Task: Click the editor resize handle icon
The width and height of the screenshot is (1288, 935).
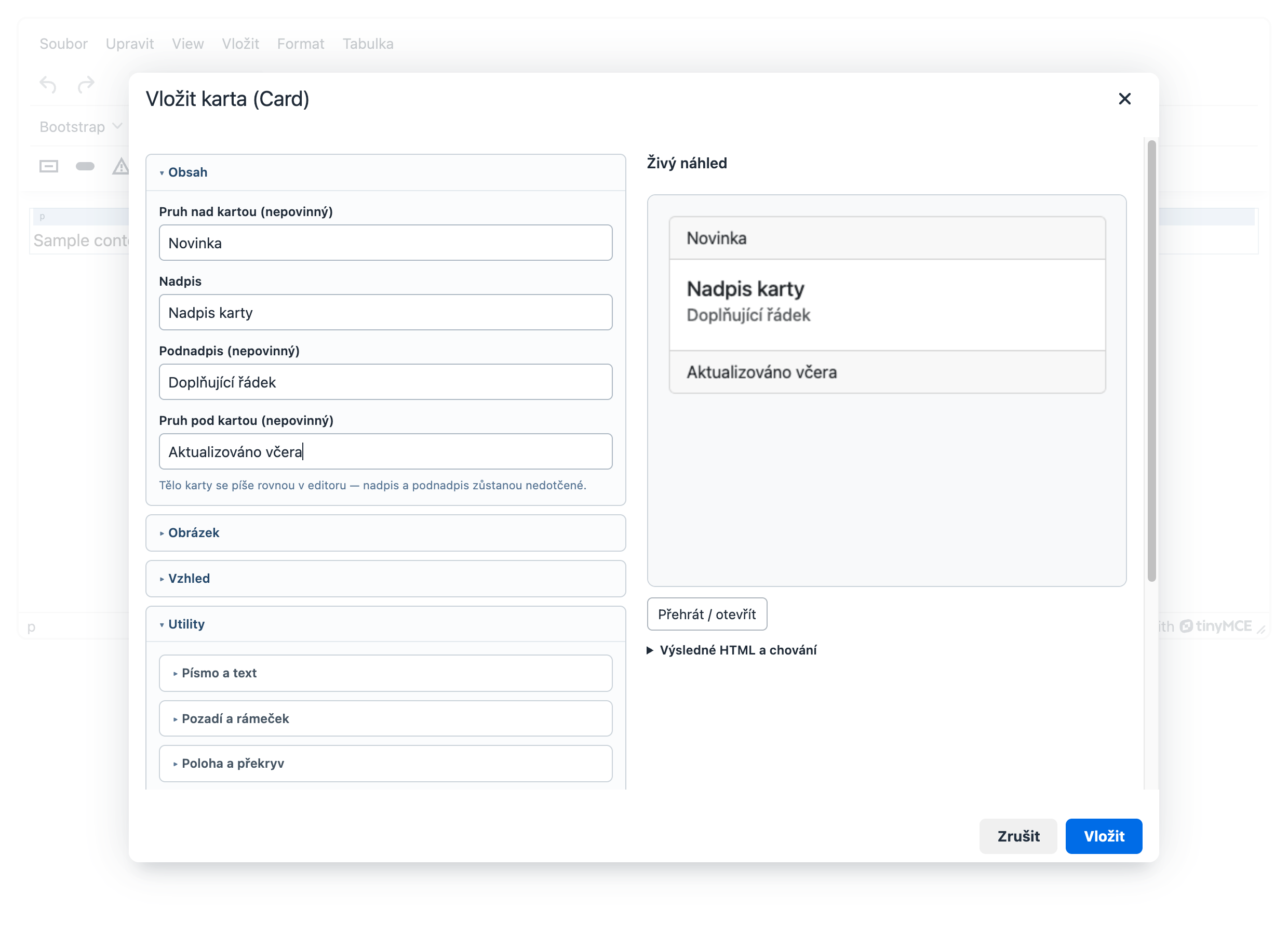Action: (x=1261, y=629)
